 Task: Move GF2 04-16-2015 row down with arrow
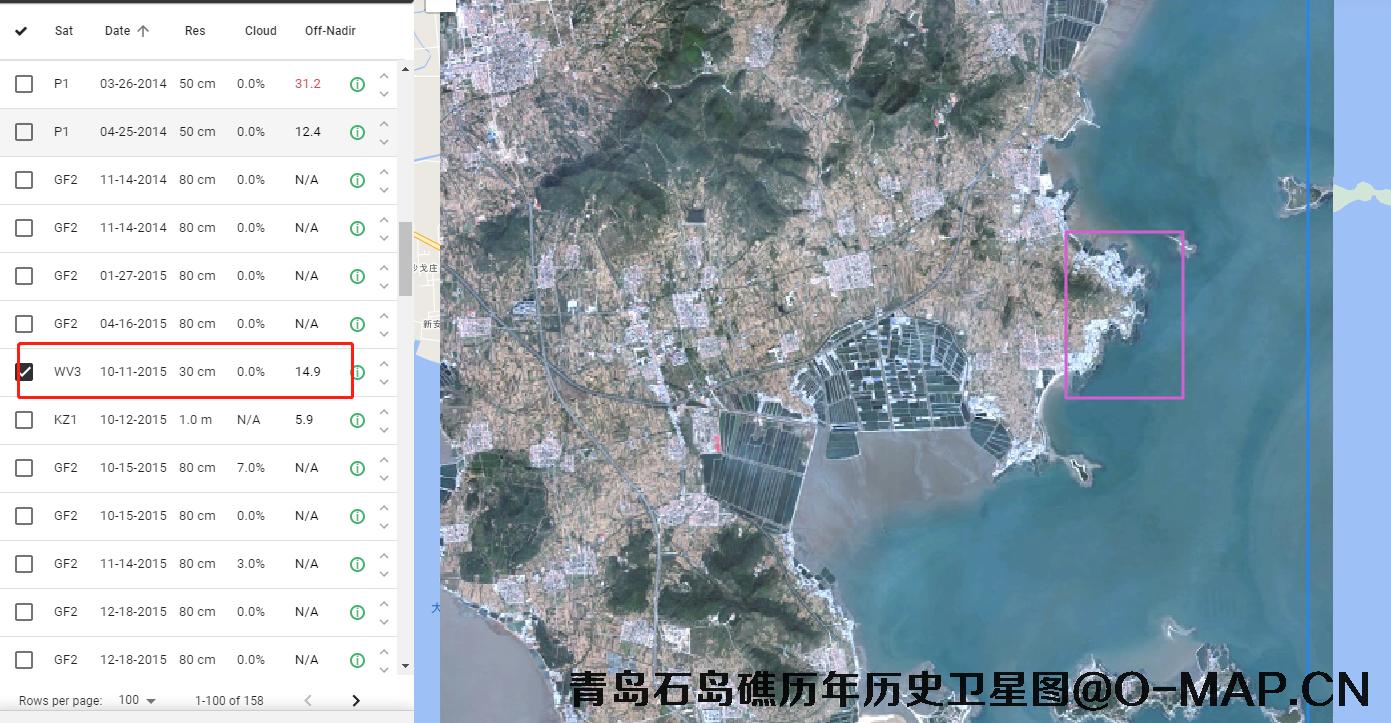tap(384, 334)
